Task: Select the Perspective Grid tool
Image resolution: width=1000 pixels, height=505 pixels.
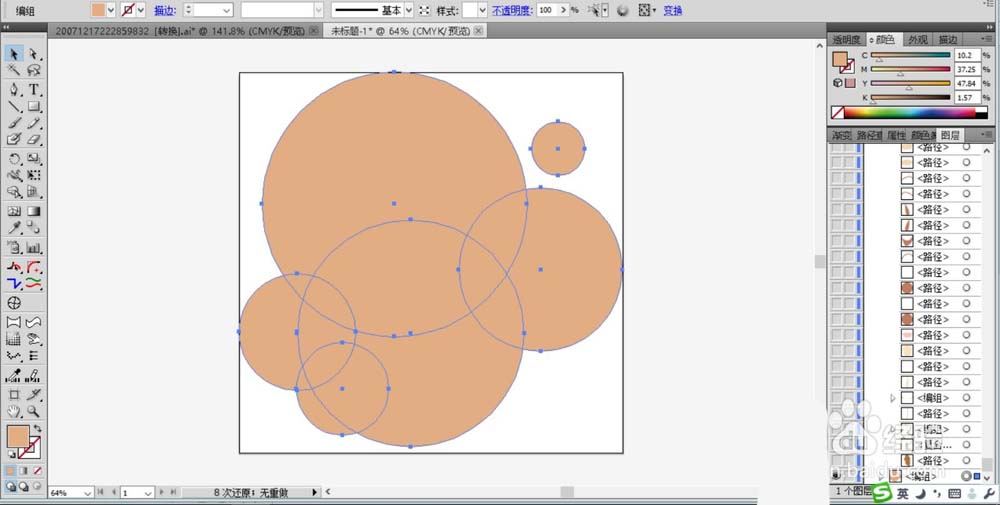Action: 34,192
